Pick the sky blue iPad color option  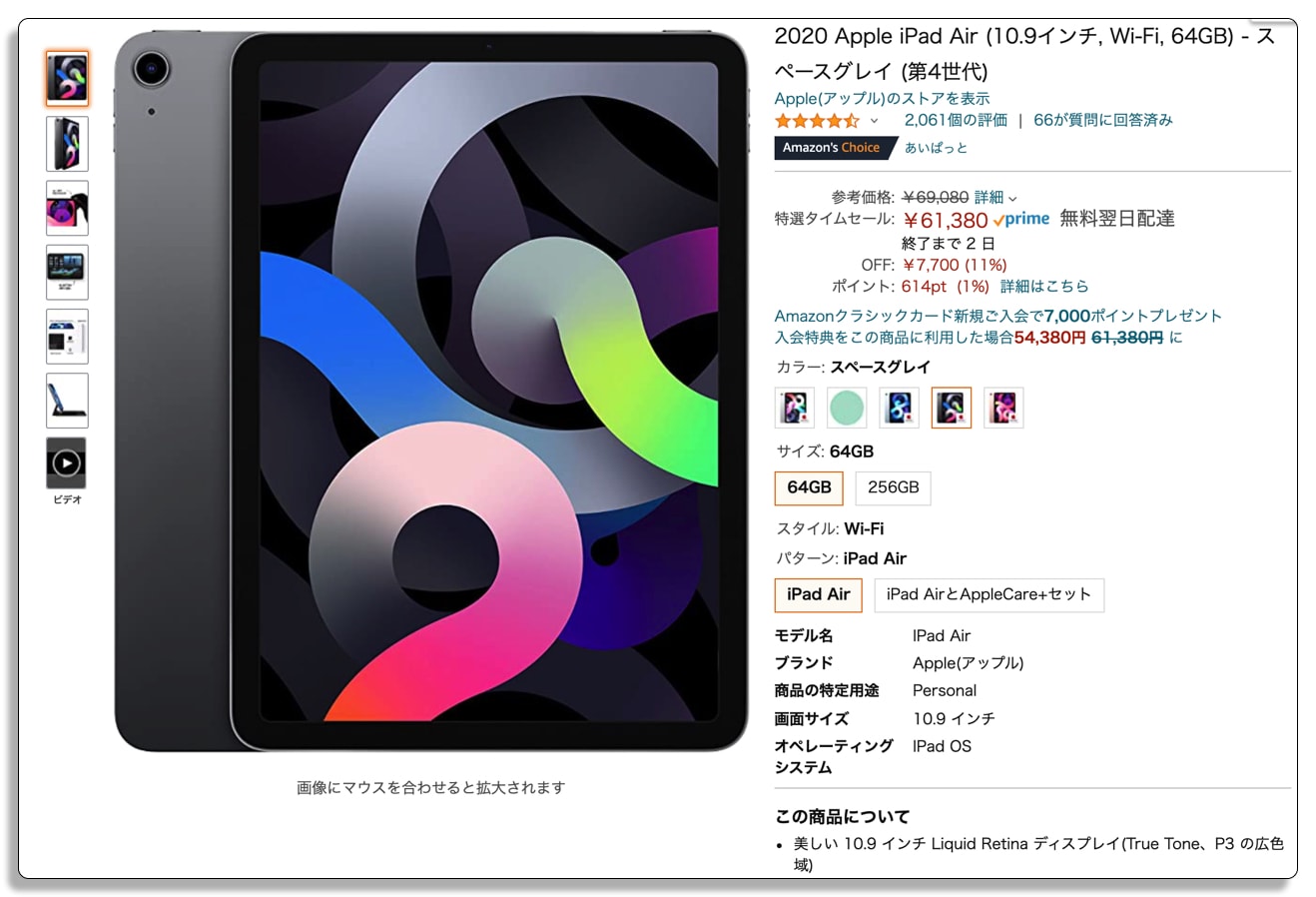(899, 408)
